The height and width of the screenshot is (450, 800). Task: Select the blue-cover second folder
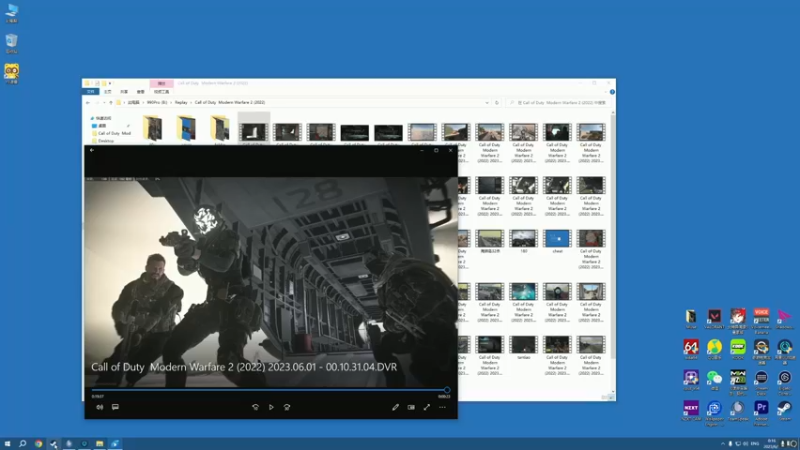186,128
